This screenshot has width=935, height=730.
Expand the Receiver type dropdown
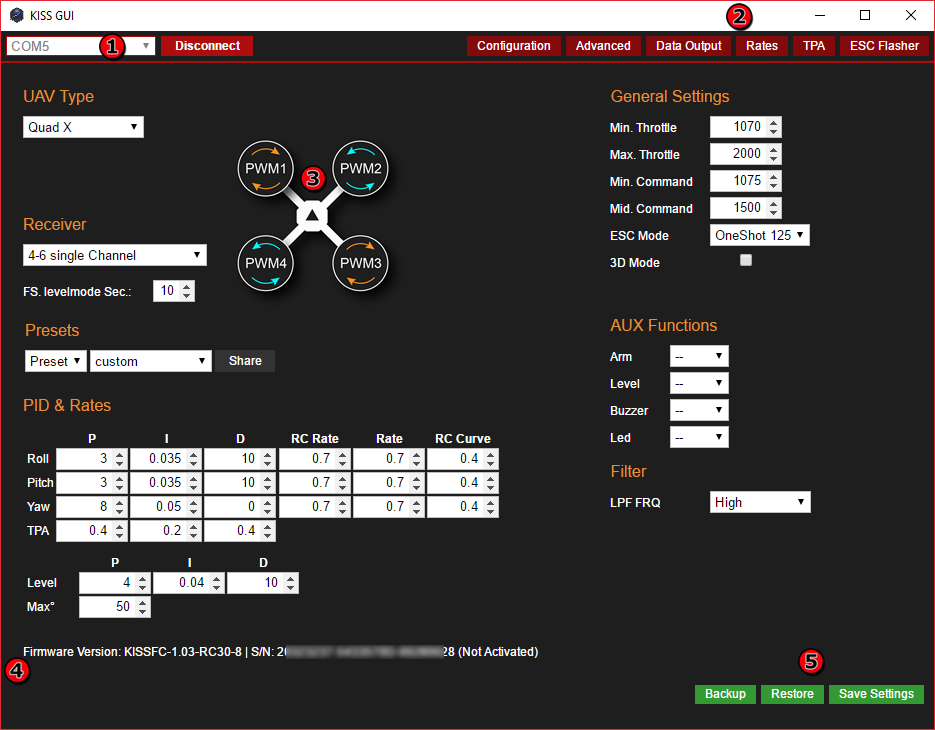(x=114, y=255)
